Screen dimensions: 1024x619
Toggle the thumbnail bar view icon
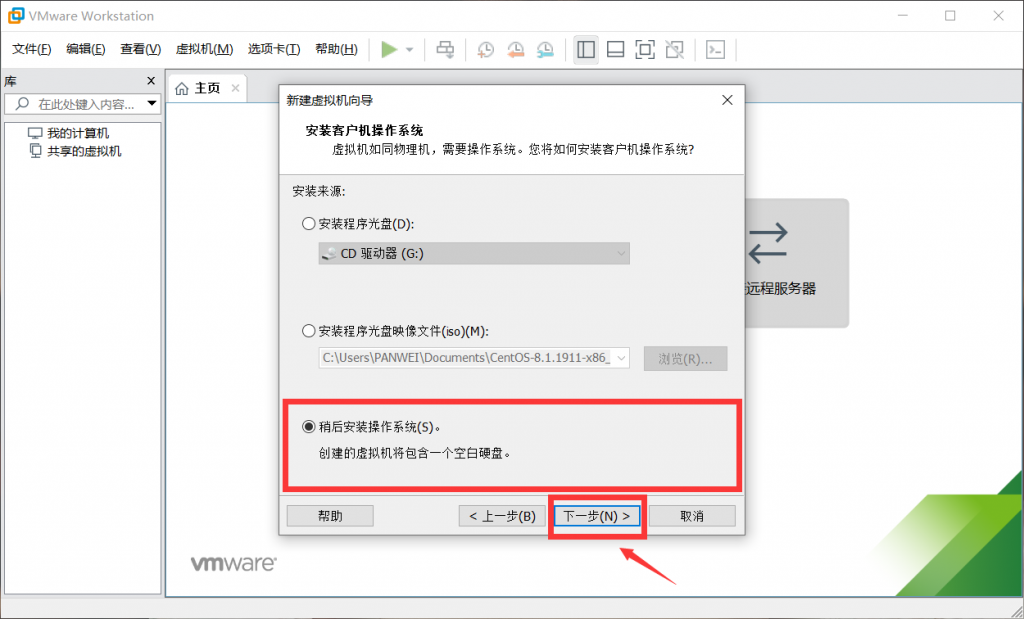click(615, 50)
